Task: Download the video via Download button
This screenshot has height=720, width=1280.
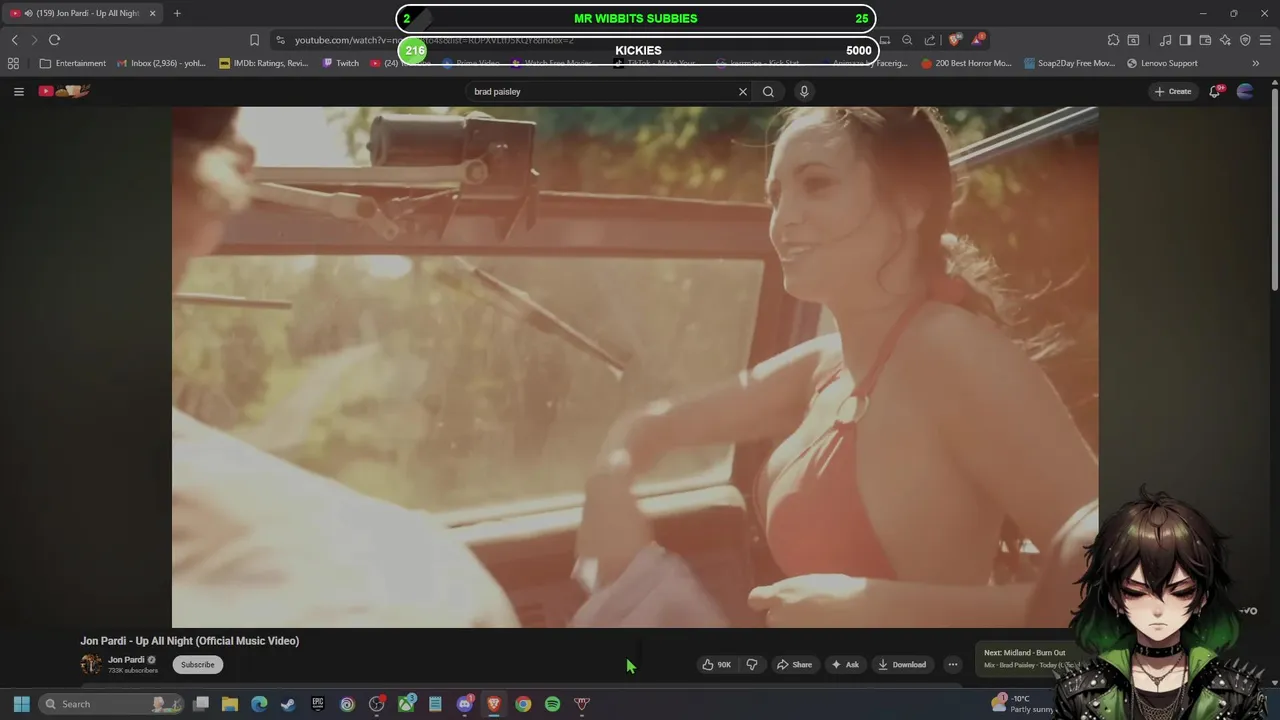Action: click(902, 664)
